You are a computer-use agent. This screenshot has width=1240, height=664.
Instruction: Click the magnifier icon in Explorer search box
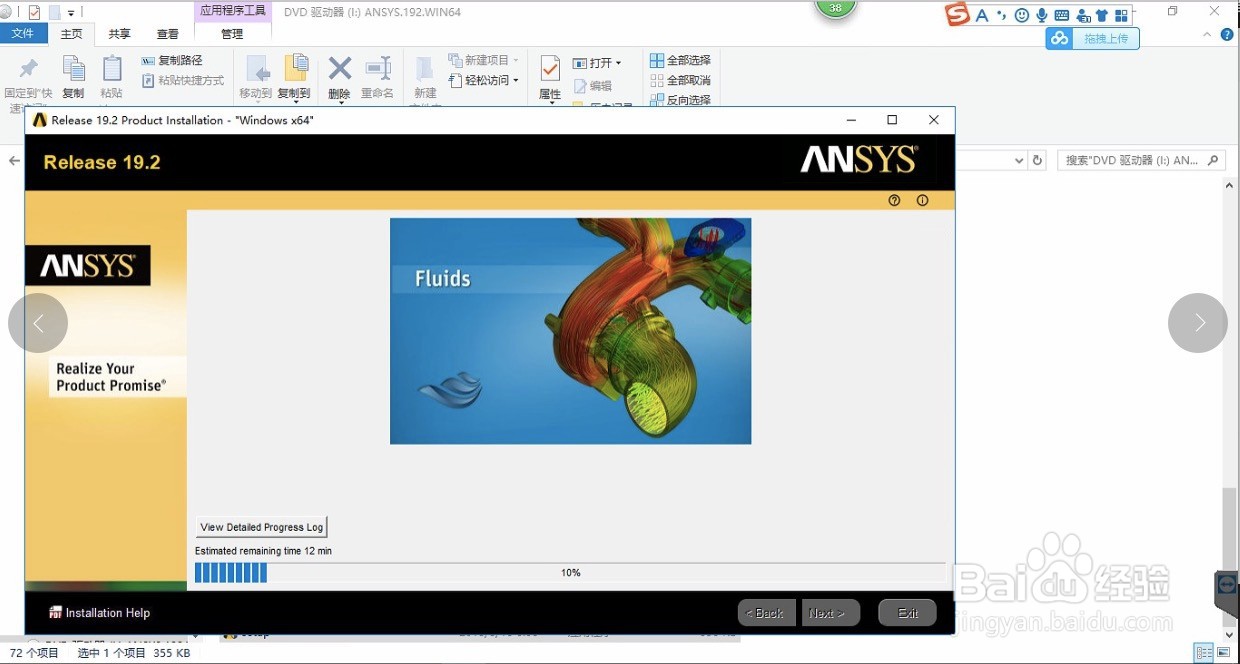1212,160
